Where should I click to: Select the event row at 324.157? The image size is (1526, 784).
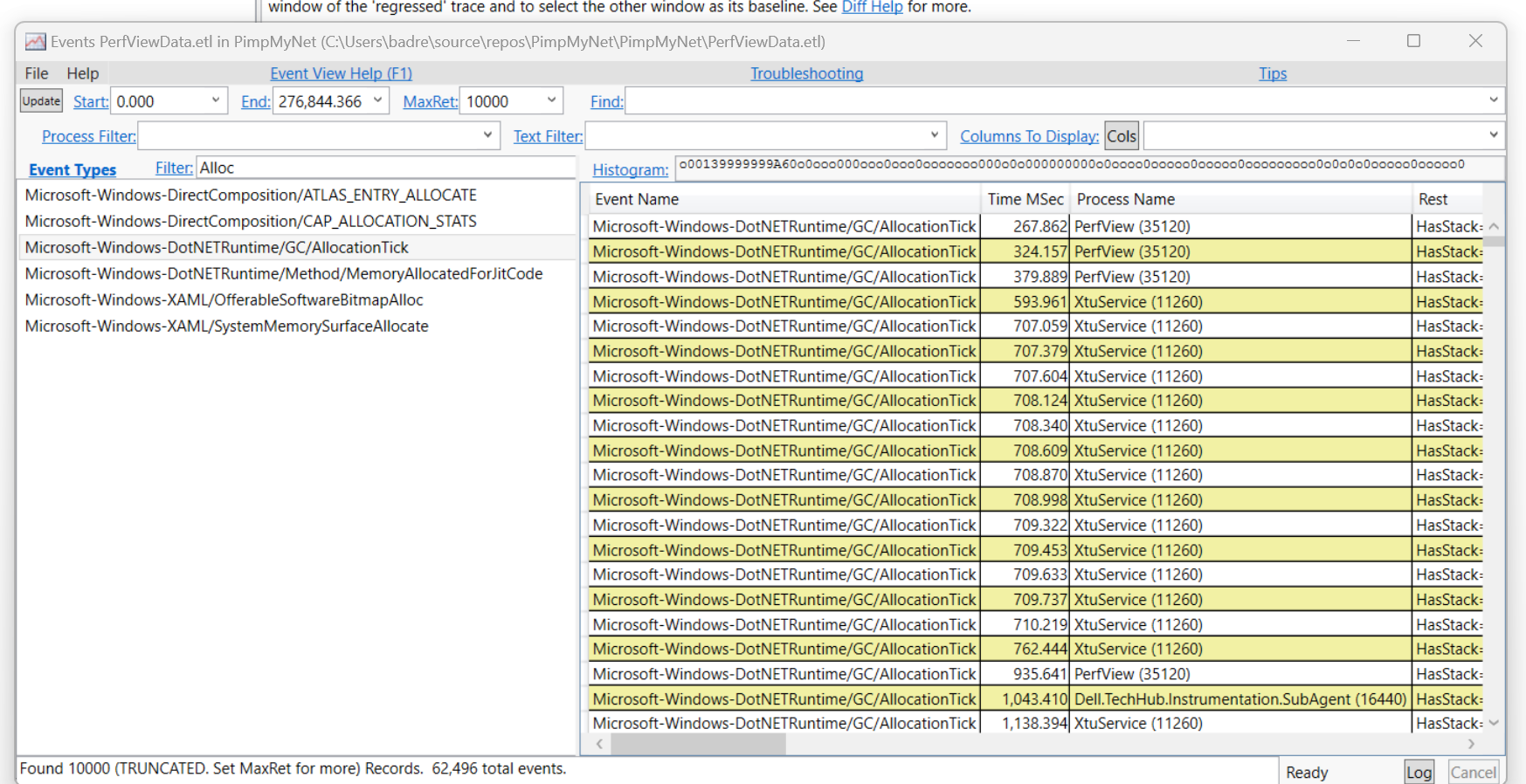[x=1036, y=251]
